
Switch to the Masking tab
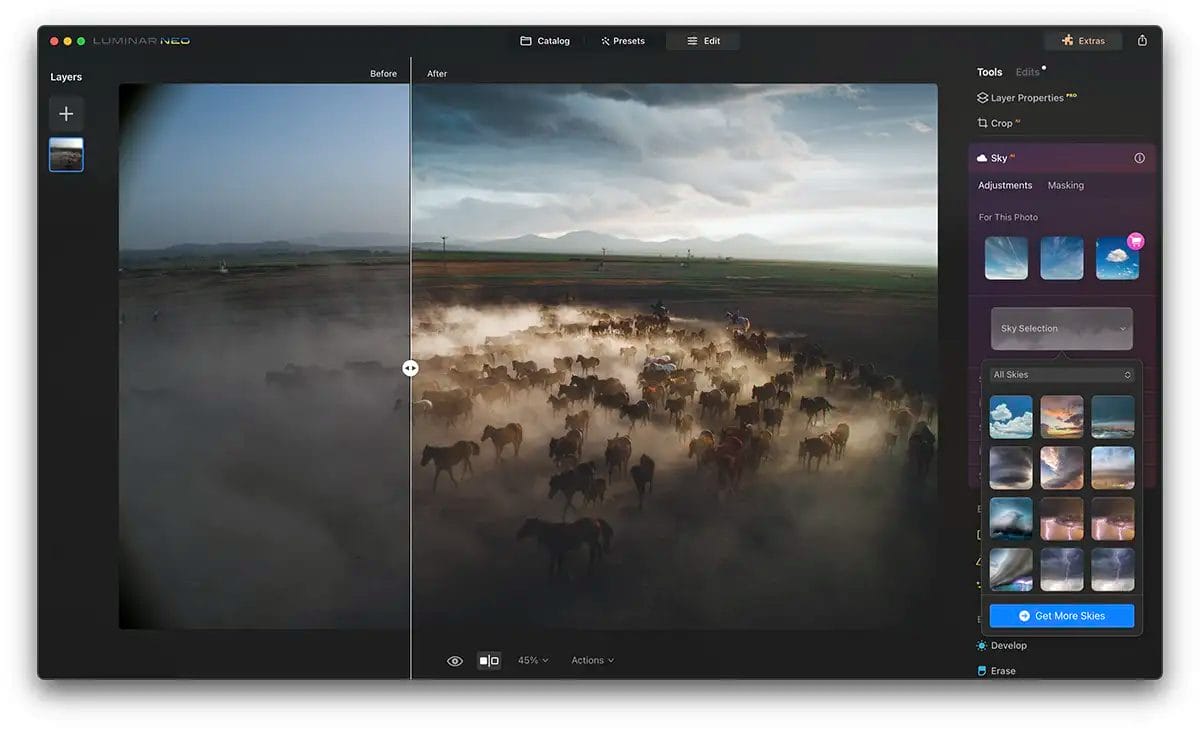[x=1066, y=185]
